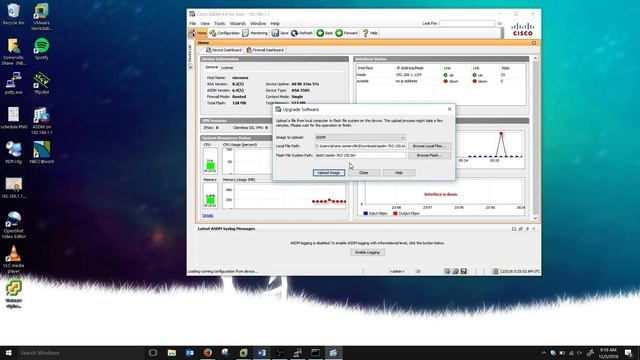Screen dimensions: 640x360
Task: Click the green Forward arrow icon
Action: (339, 33)
